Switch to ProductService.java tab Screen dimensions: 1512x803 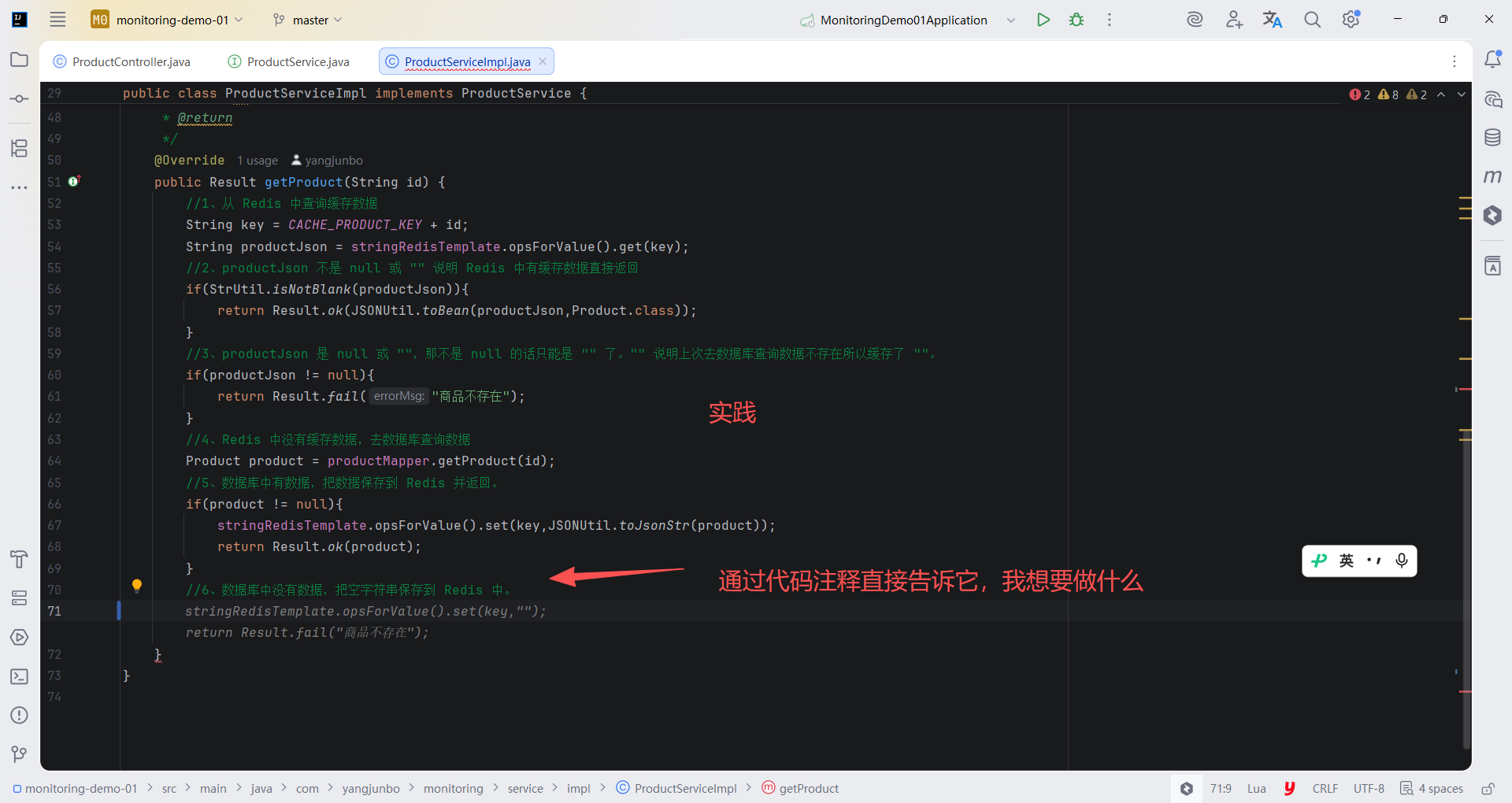(289, 61)
